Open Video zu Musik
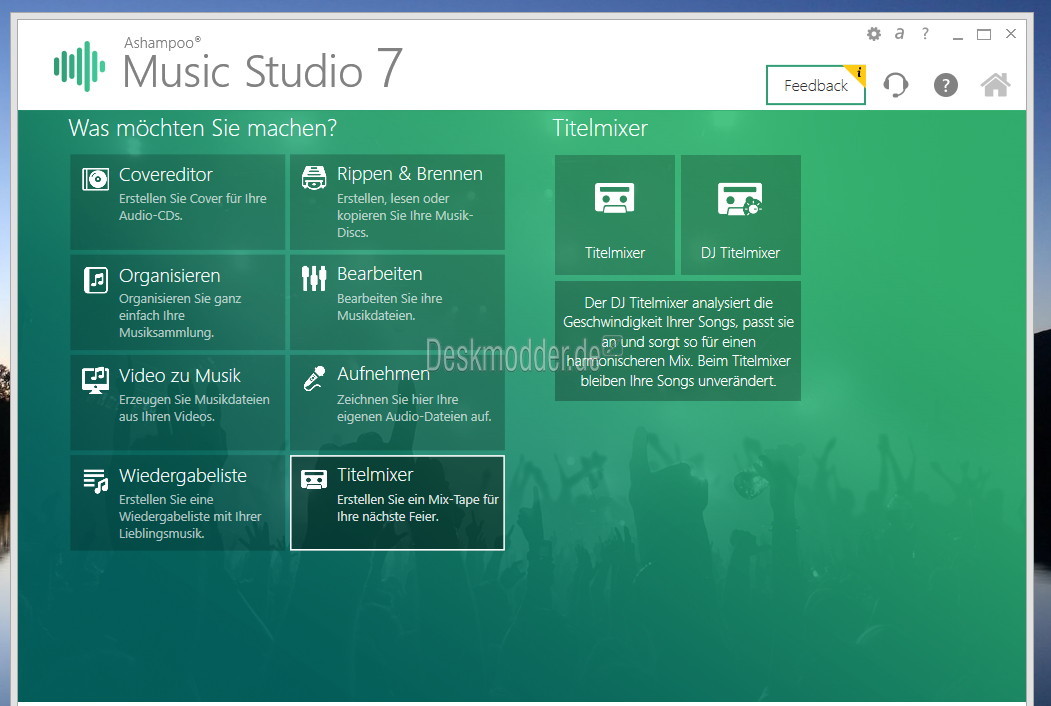 coord(178,402)
